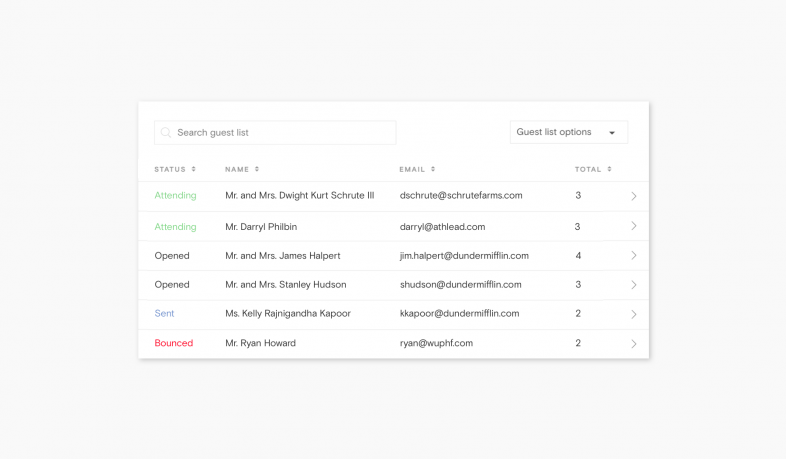Select email dschrute@schrutefarms.com
The height and width of the screenshot is (459, 786).
461,195
